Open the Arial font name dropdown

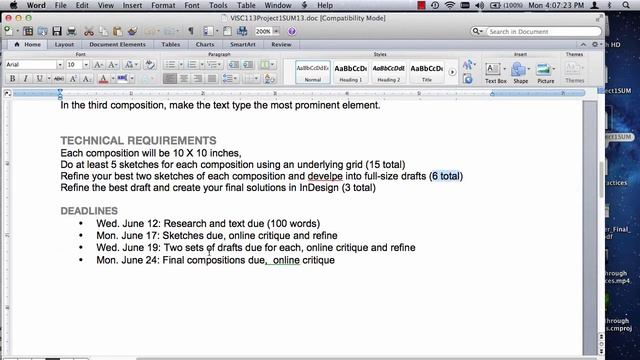(x=60, y=64)
